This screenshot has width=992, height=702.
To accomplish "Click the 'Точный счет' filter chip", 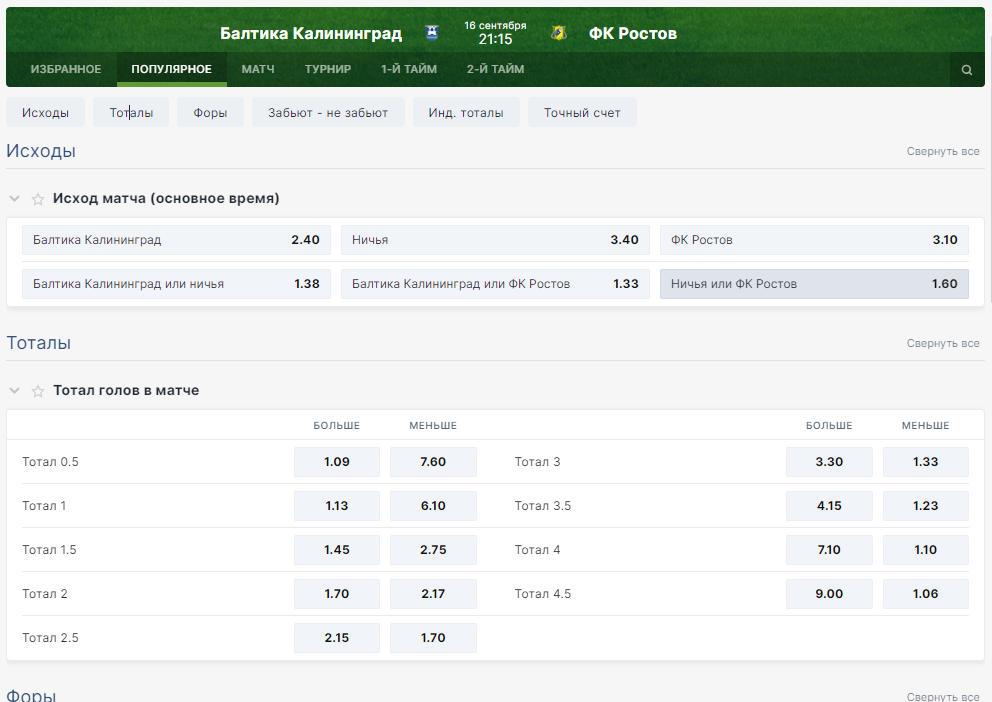I will point(582,113).
